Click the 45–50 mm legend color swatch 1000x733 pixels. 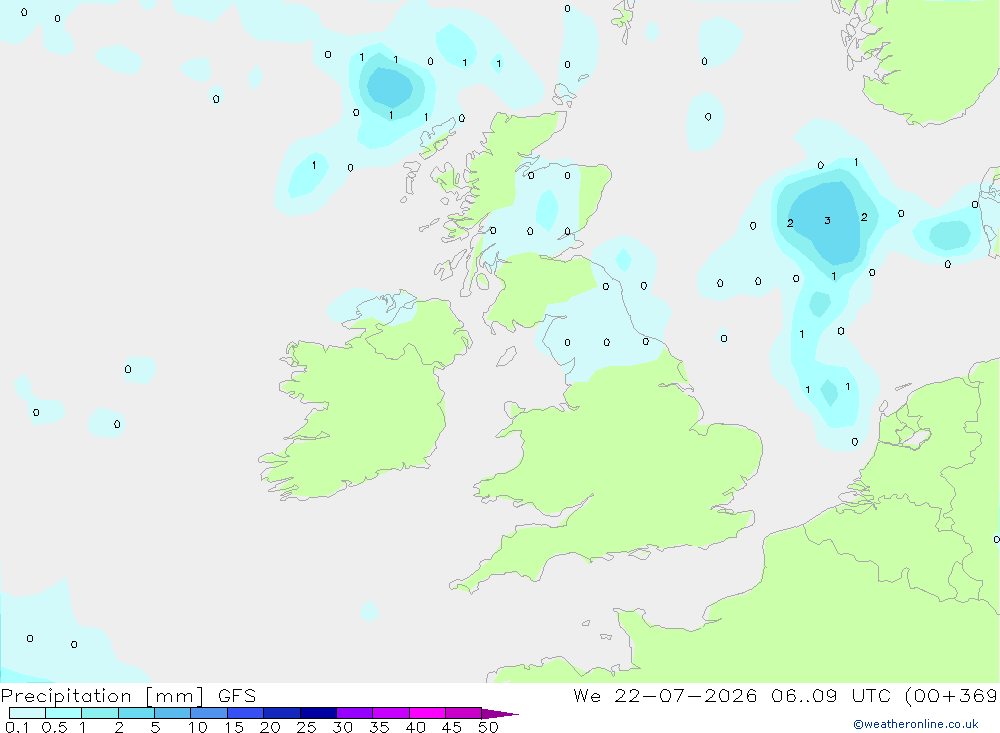point(464,713)
